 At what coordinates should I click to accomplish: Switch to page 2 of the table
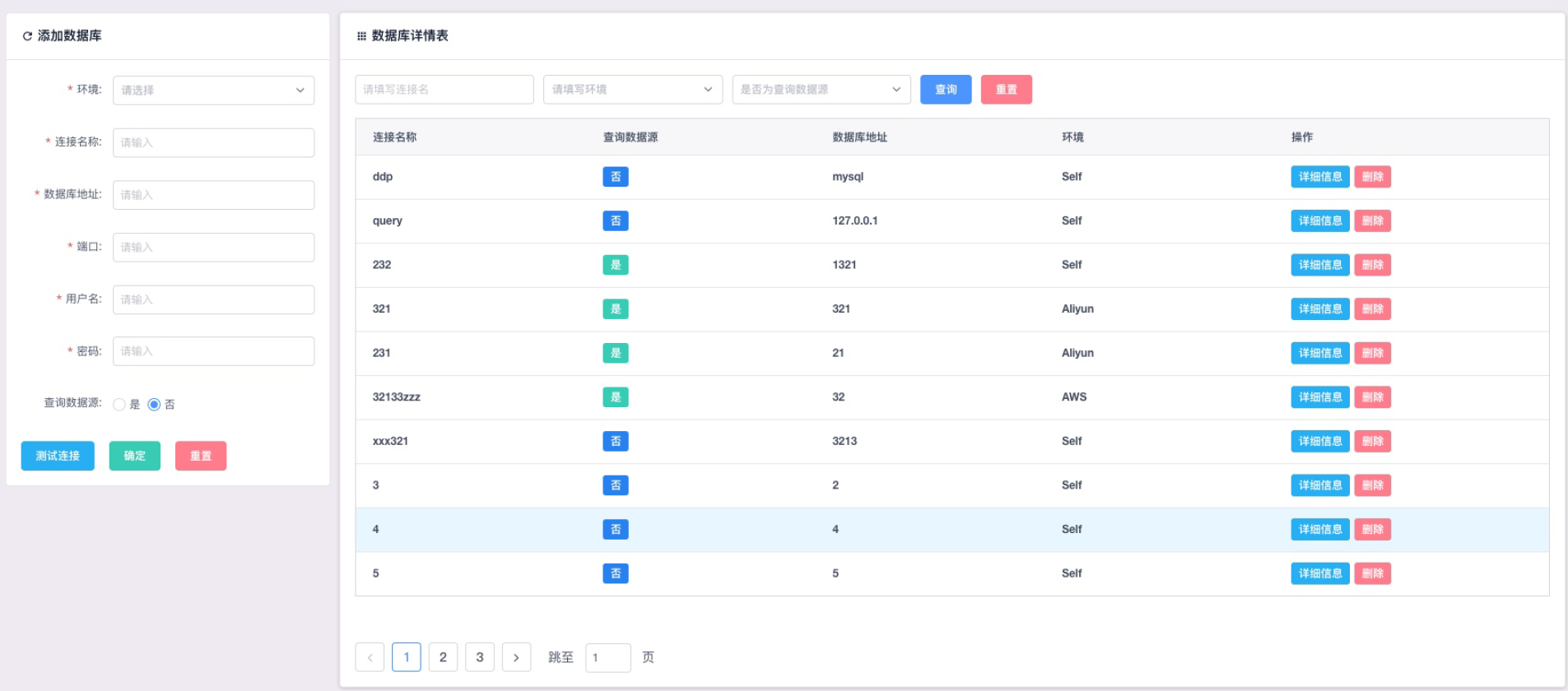(443, 657)
